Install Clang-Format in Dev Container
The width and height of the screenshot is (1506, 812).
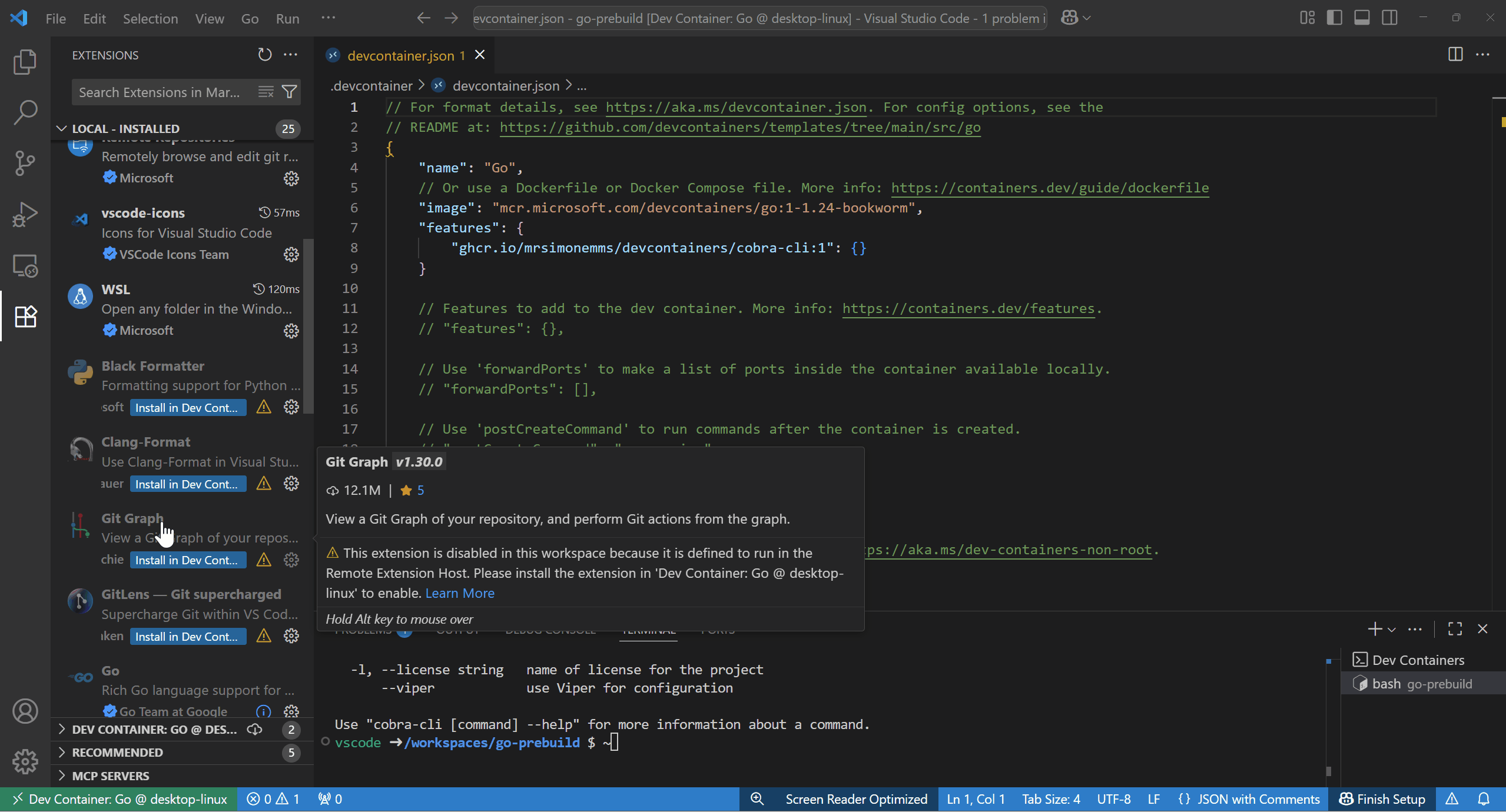[188, 484]
